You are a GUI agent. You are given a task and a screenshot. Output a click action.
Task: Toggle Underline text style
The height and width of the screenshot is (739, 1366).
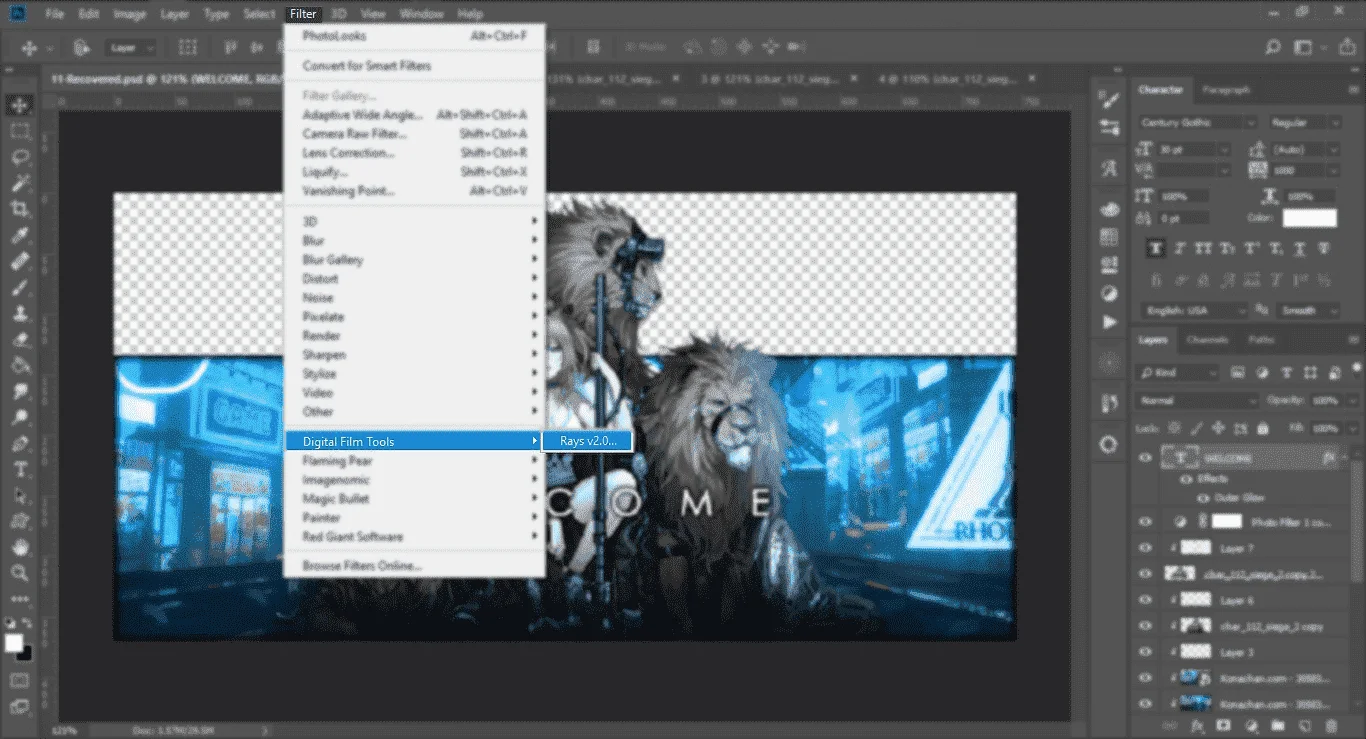tap(1300, 248)
